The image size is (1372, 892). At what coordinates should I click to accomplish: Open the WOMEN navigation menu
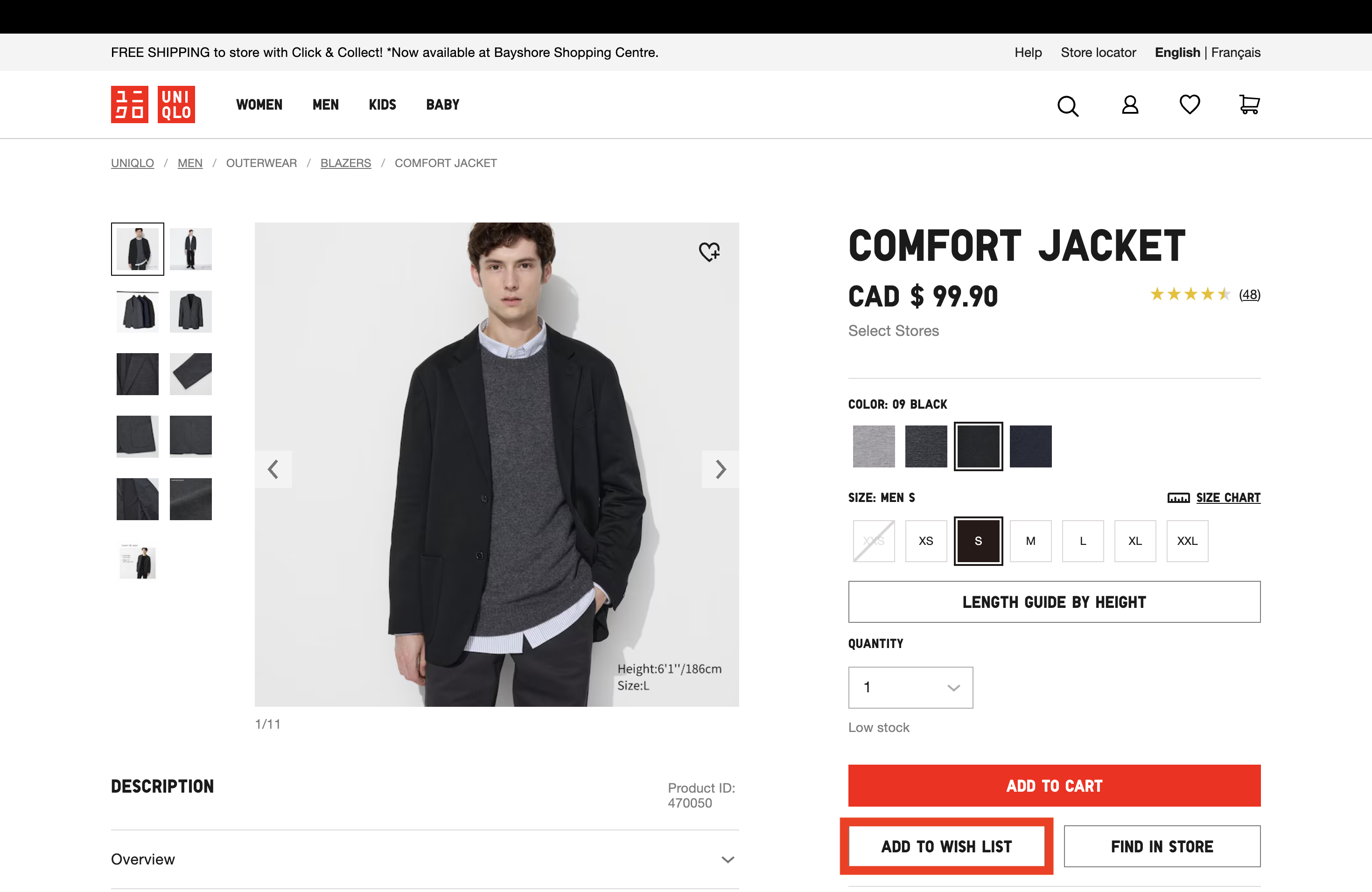tap(259, 105)
